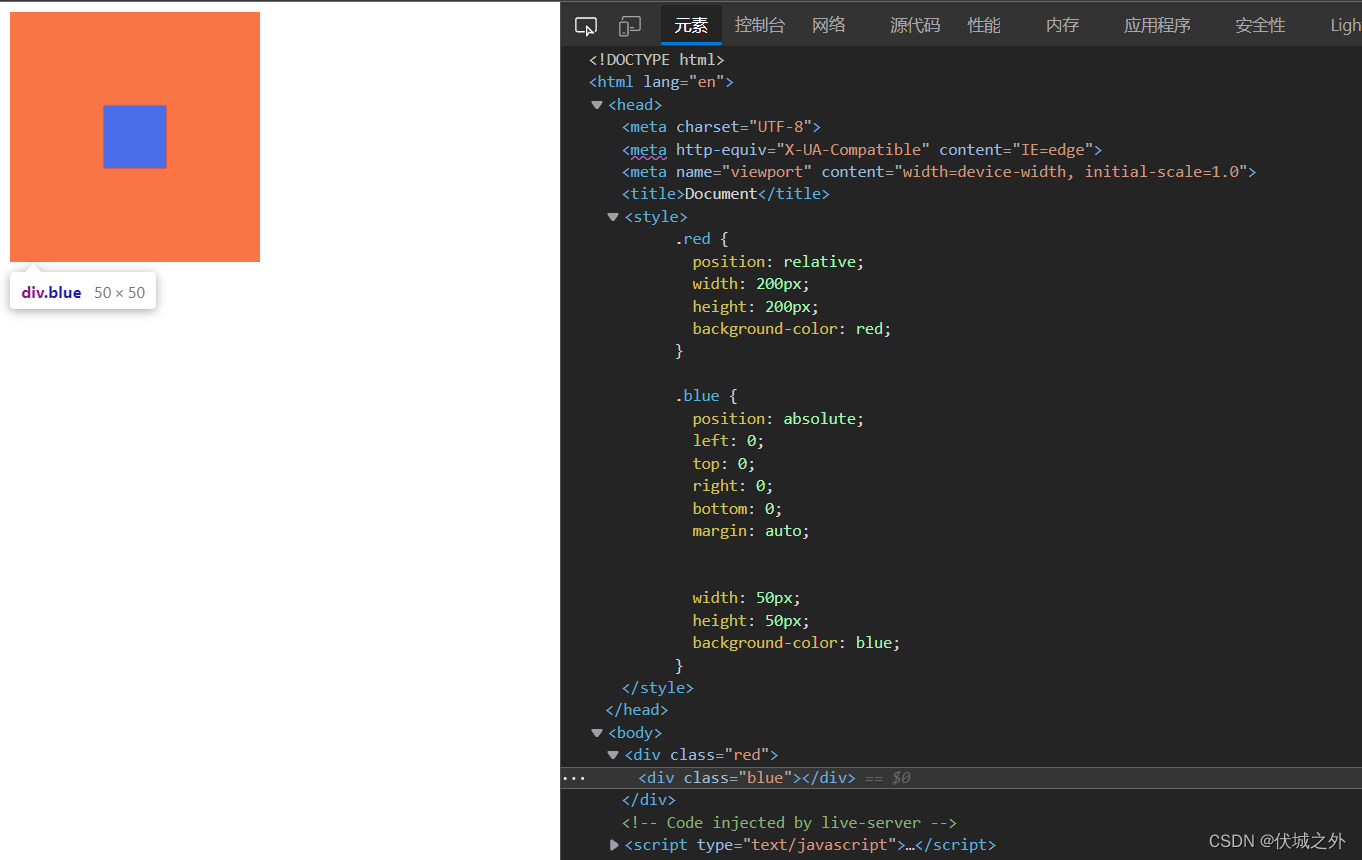
Task: Click the top: 0 line
Action: point(724,464)
